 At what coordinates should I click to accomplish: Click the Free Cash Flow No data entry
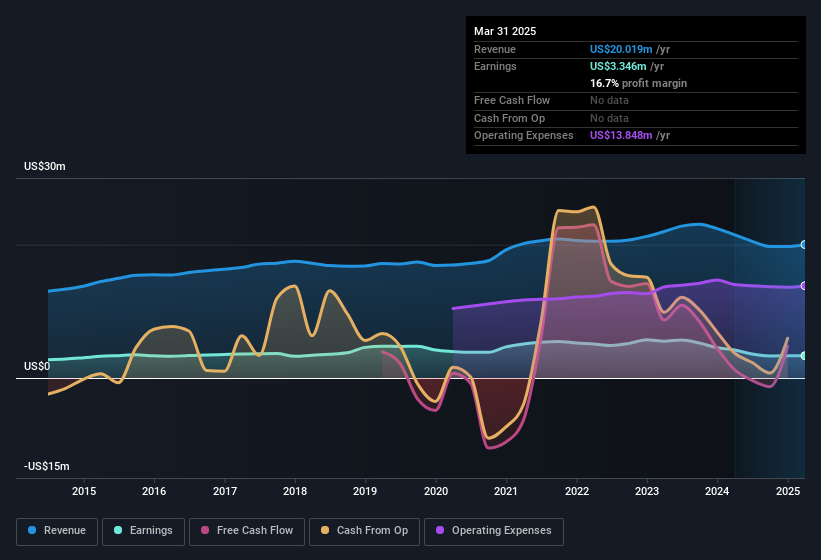click(609, 100)
